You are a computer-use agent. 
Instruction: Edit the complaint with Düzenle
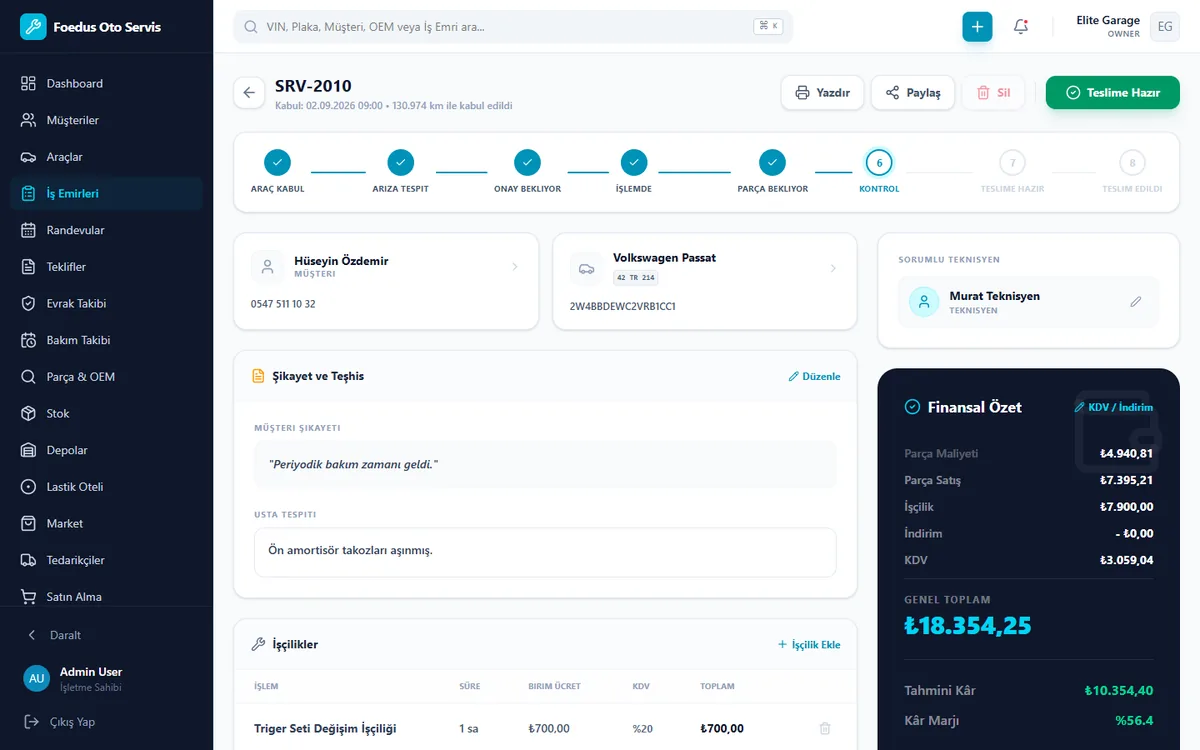[x=815, y=377]
